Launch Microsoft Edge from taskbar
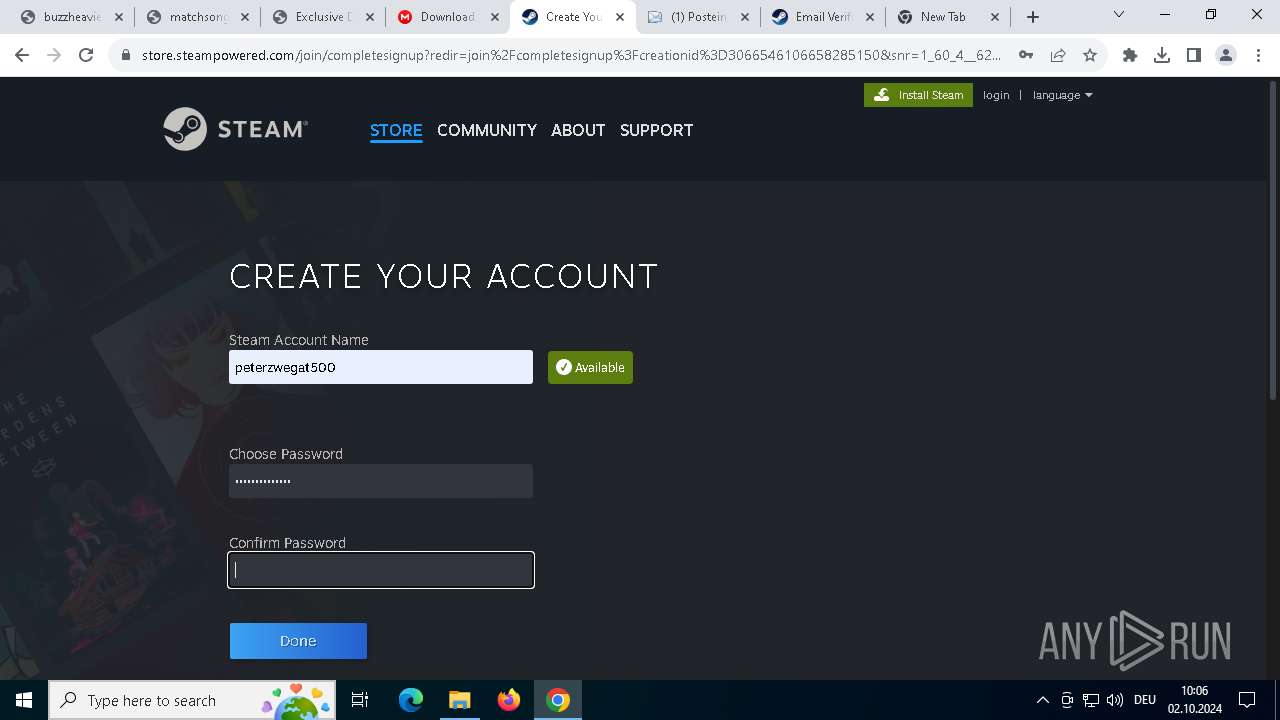1280x720 pixels. coord(411,700)
